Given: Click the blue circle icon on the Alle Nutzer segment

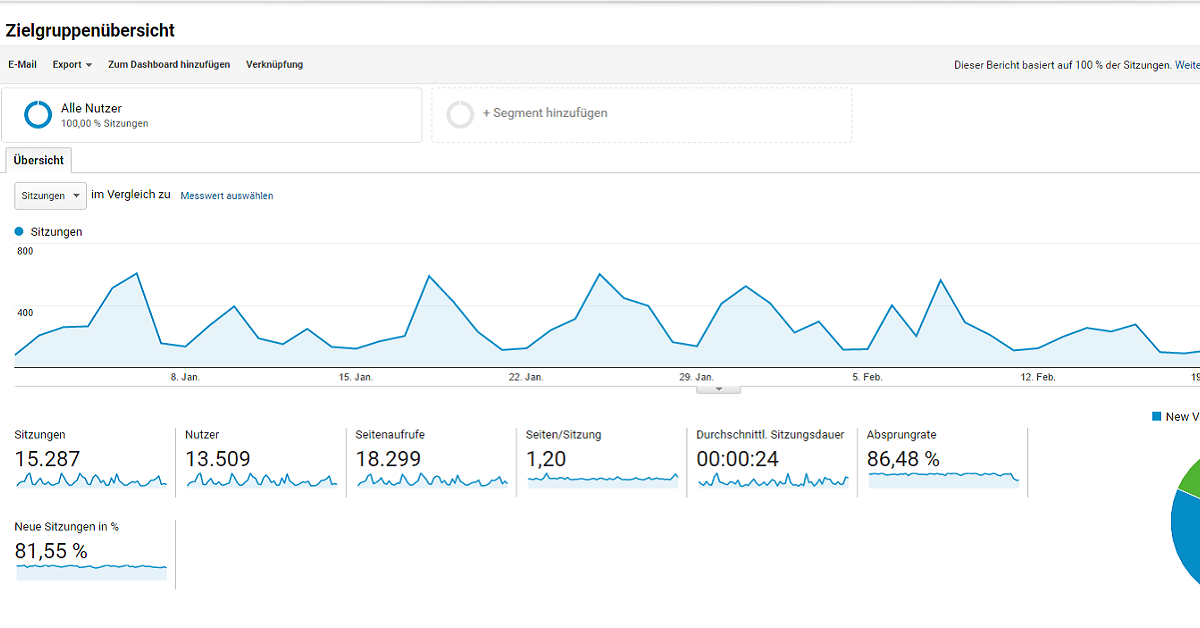Looking at the screenshot, I should coord(37,113).
